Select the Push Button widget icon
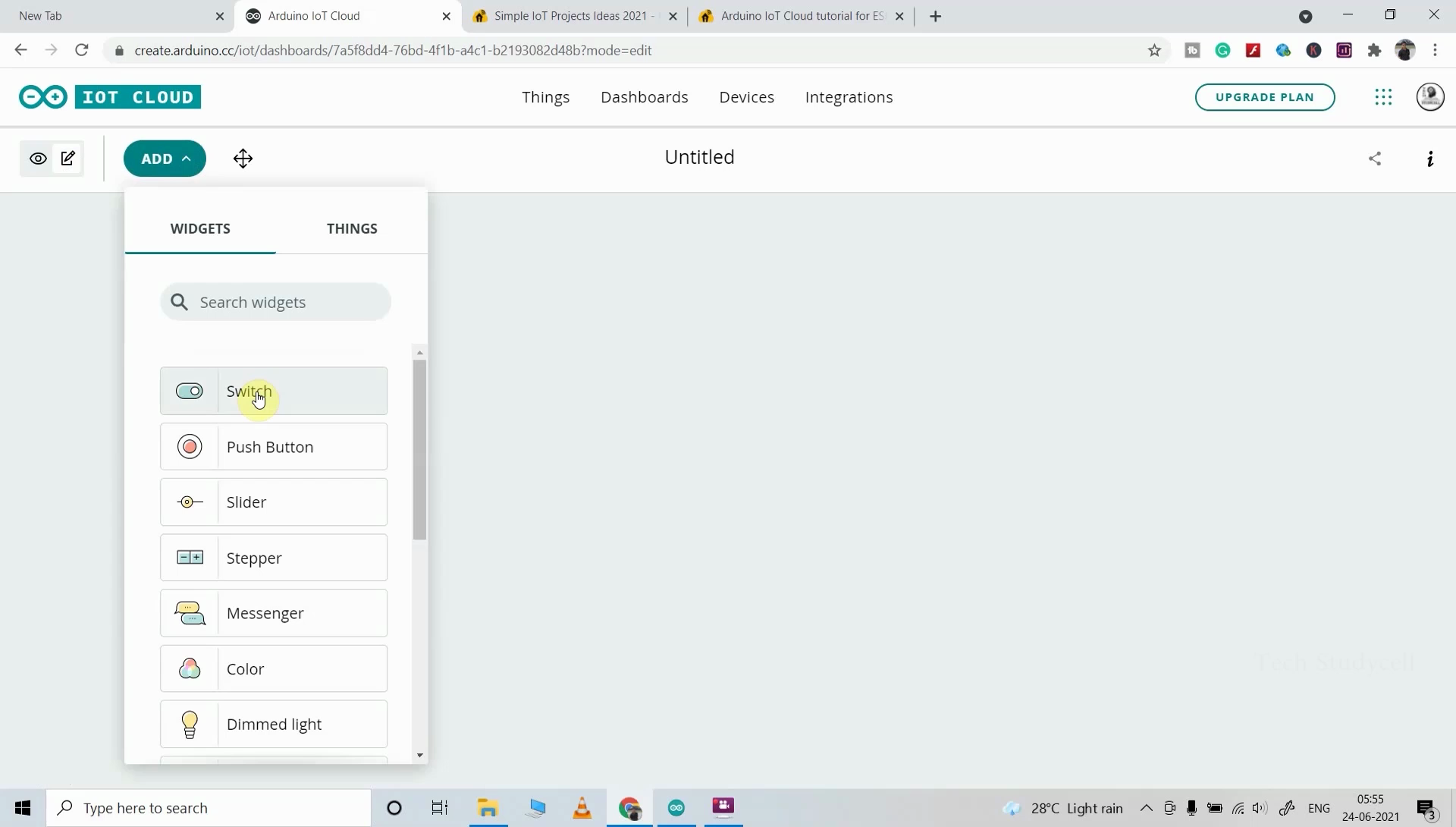Screen dimensions: 1456x827 point(189,447)
